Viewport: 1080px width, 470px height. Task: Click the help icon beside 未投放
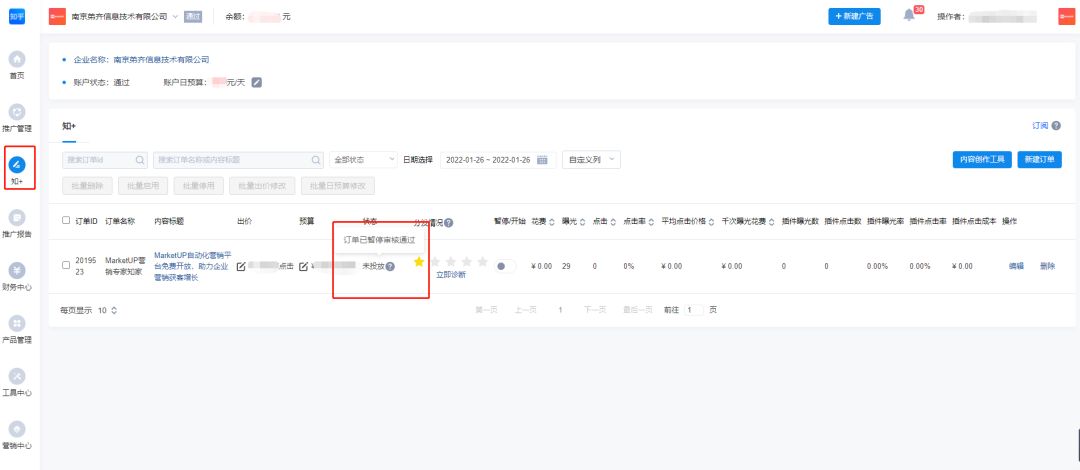(x=390, y=266)
